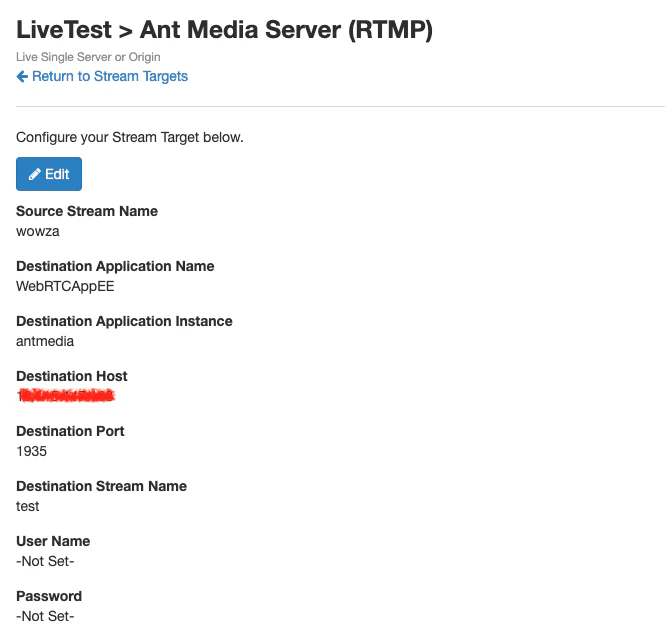Click the '-Not Set-' value under Password
This screenshot has width=665, height=642.
click(x=45, y=616)
